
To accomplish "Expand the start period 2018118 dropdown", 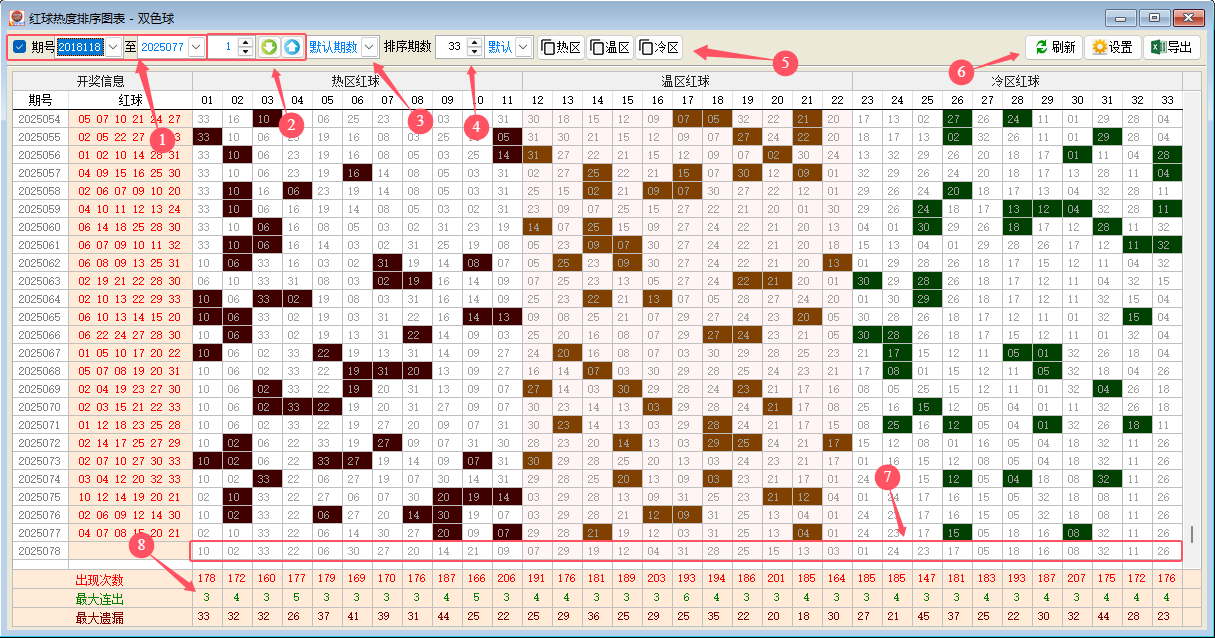I will point(113,47).
